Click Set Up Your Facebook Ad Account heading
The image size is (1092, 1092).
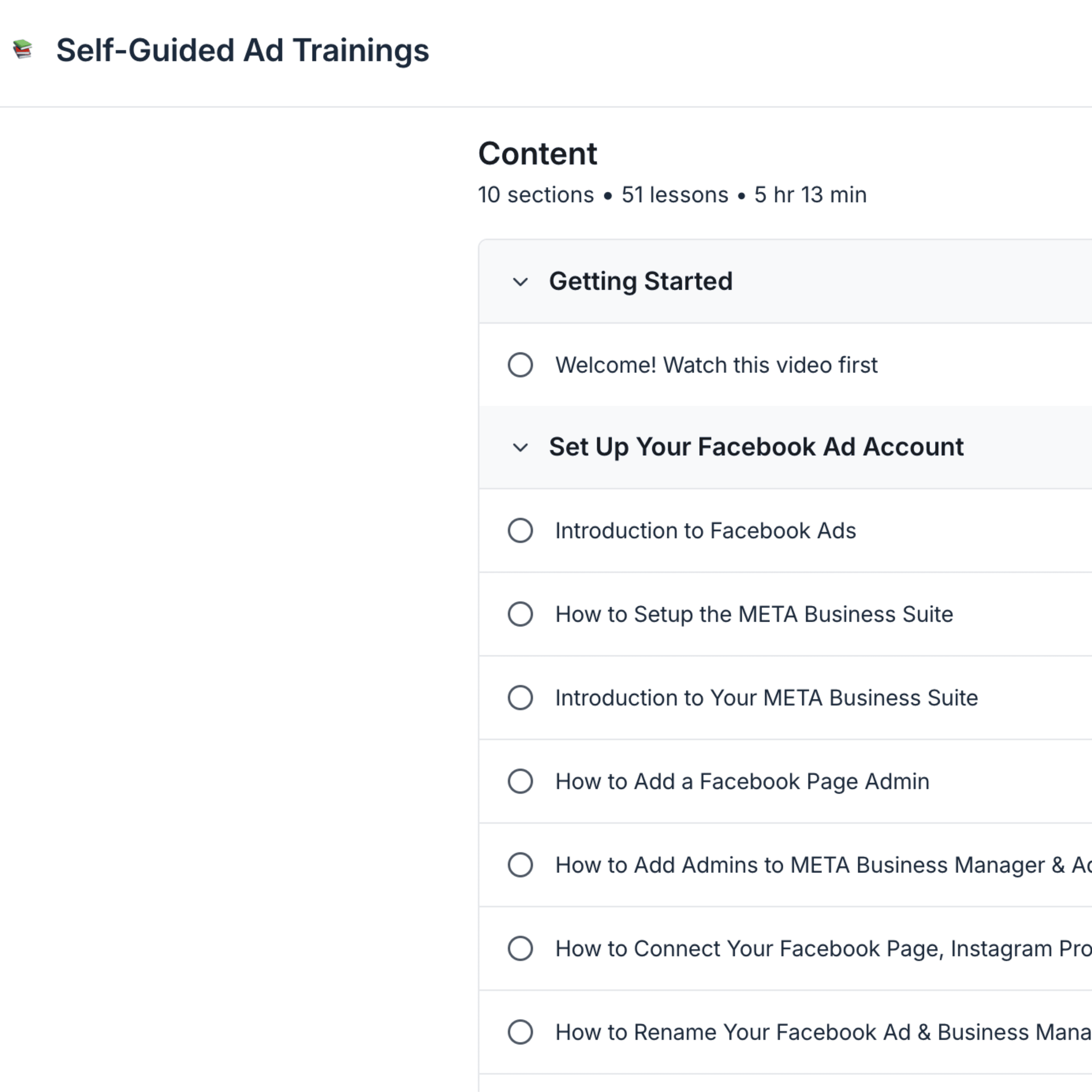pyautogui.click(x=756, y=447)
